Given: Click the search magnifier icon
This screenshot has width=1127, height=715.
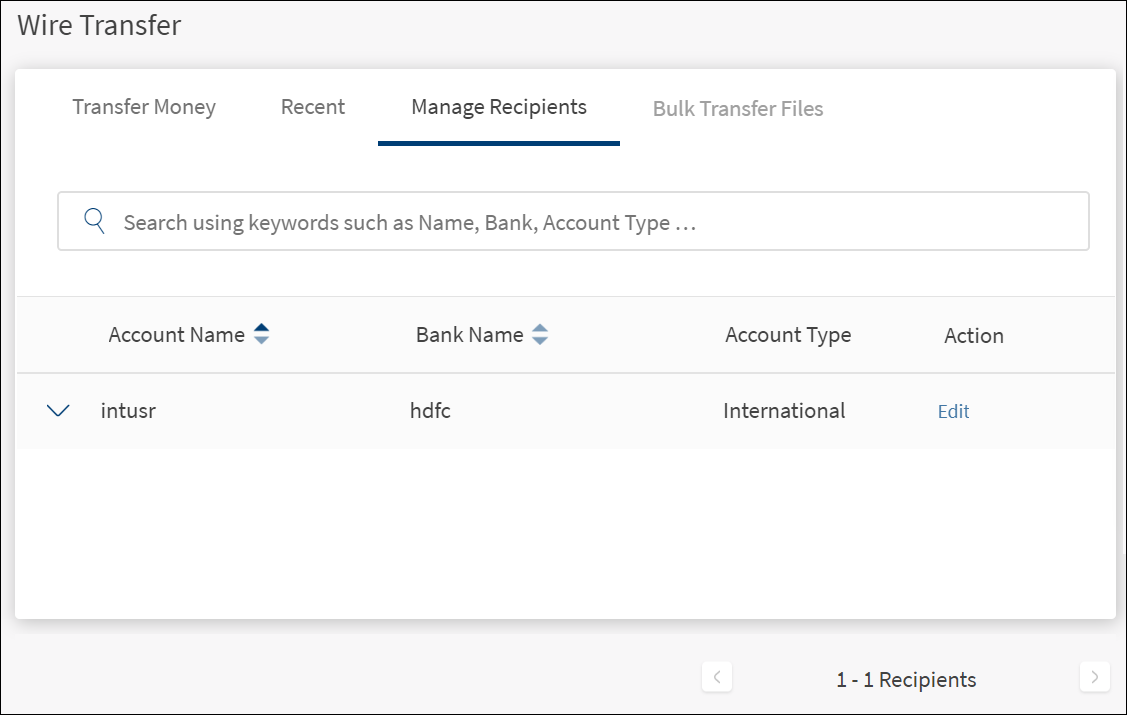Looking at the screenshot, I should pyautogui.click(x=95, y=221).
